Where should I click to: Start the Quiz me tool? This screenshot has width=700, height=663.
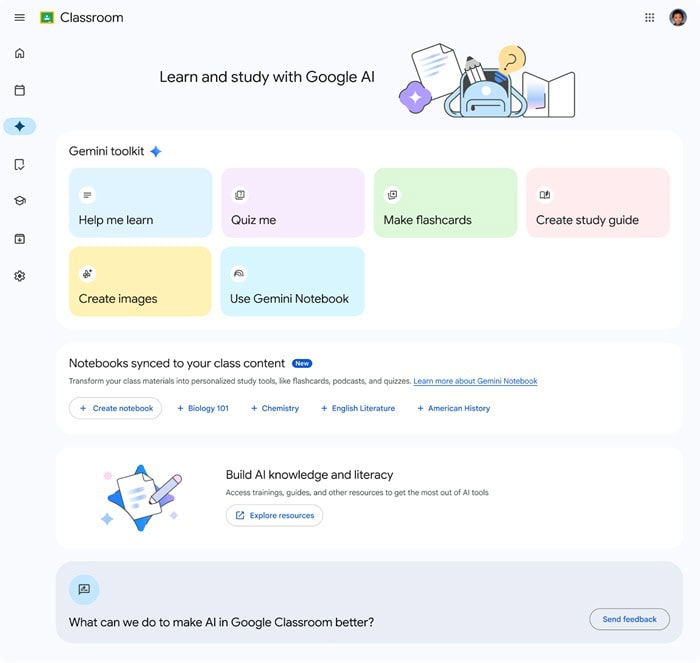coord(293,203)
